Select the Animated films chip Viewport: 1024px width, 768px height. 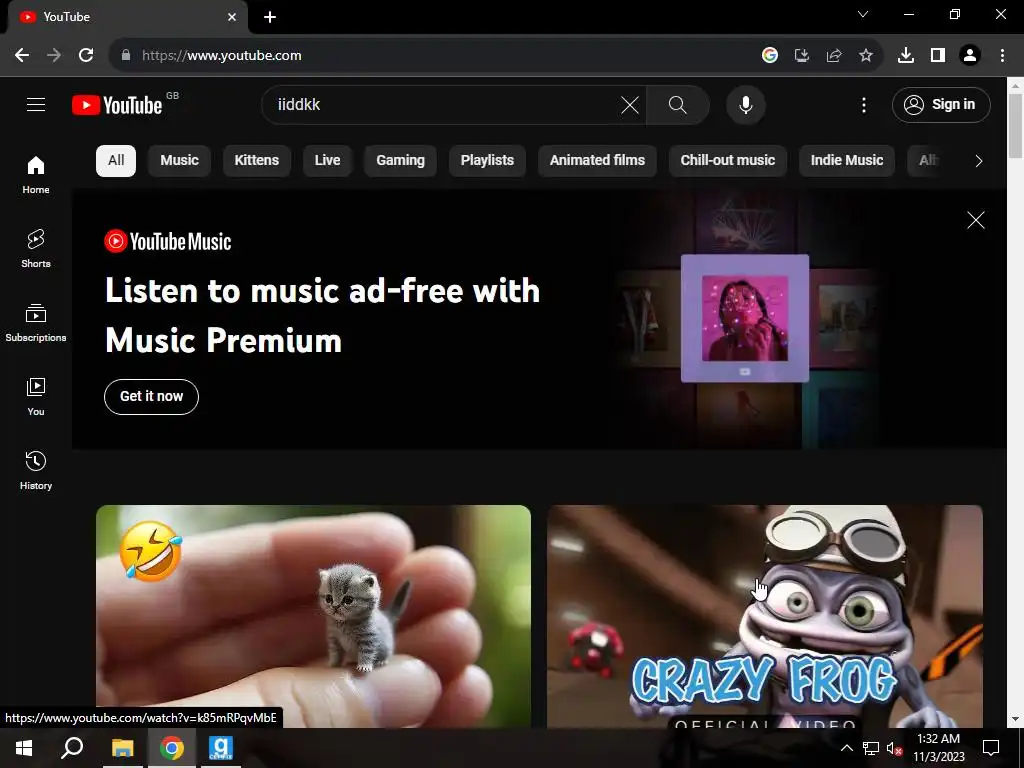click(x=597, y=161)
